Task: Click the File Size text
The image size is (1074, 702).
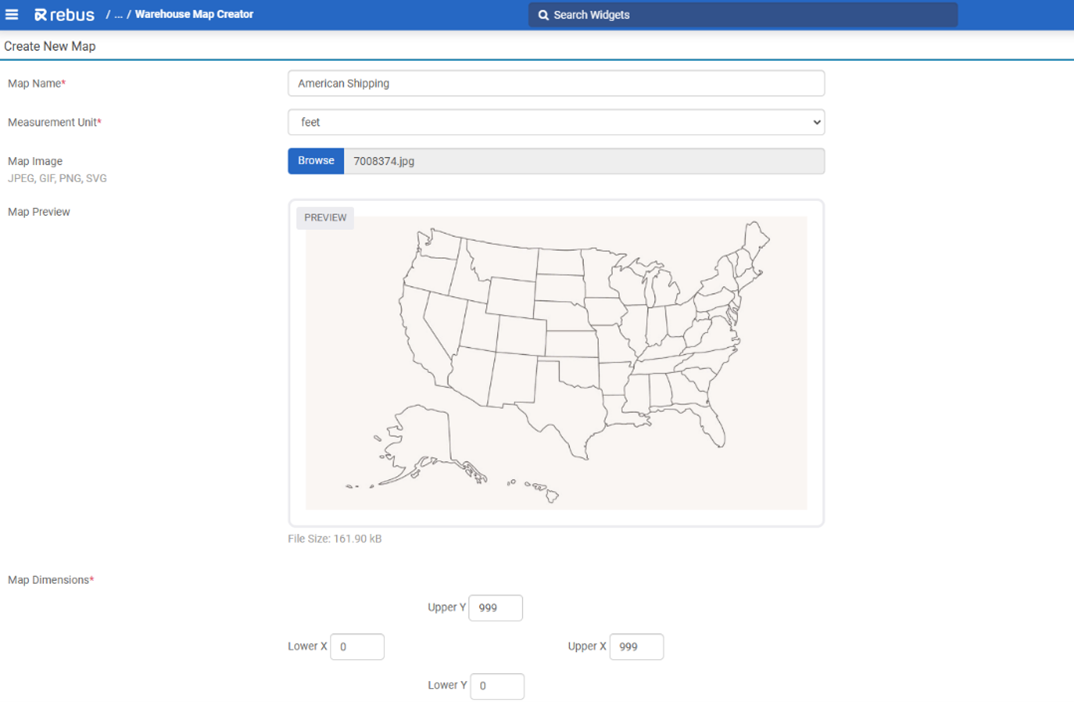Action: click(x=335, y=539)
